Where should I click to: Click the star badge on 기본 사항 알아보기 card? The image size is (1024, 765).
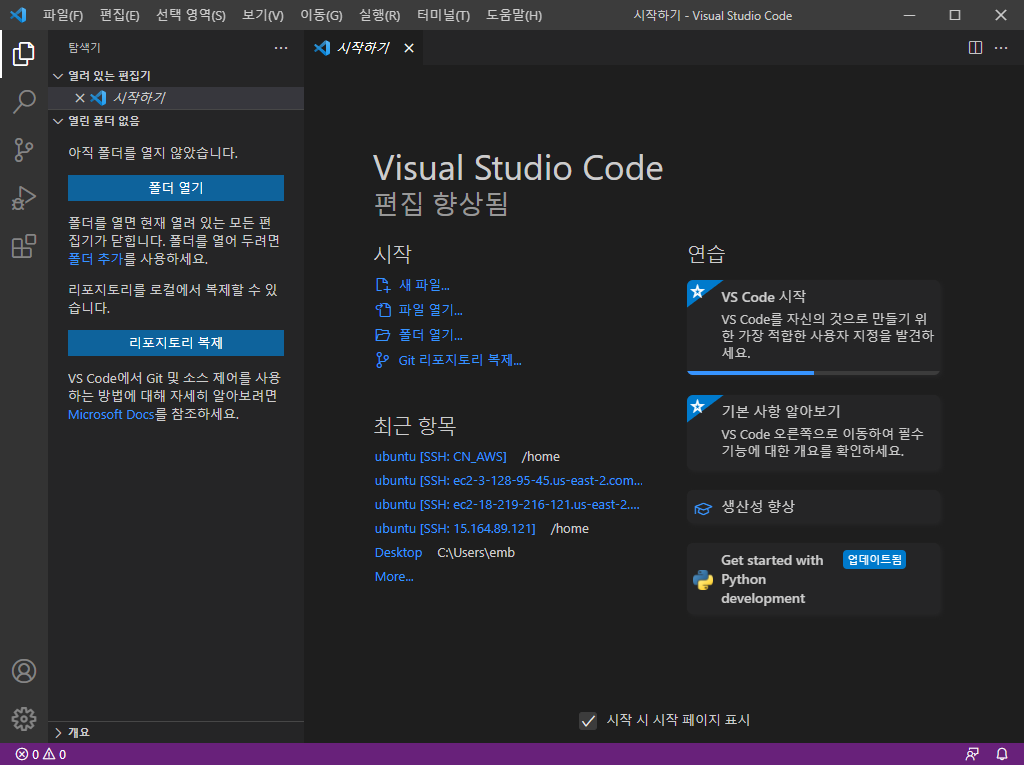(x=697, y=406)
